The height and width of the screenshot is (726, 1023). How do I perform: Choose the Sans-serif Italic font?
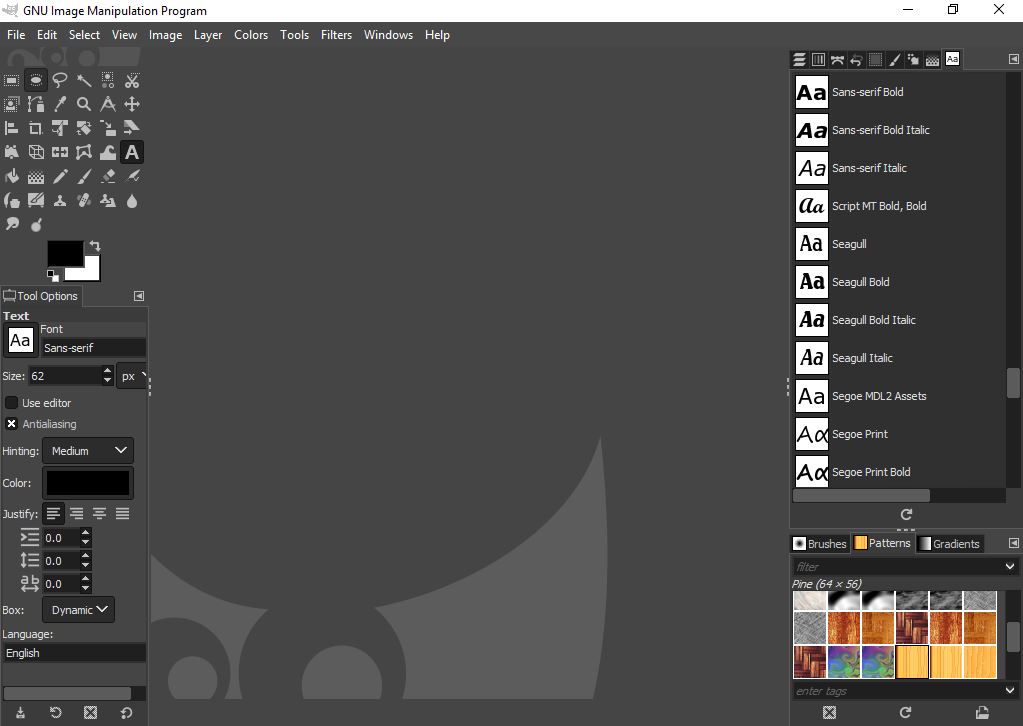point(898,168)
